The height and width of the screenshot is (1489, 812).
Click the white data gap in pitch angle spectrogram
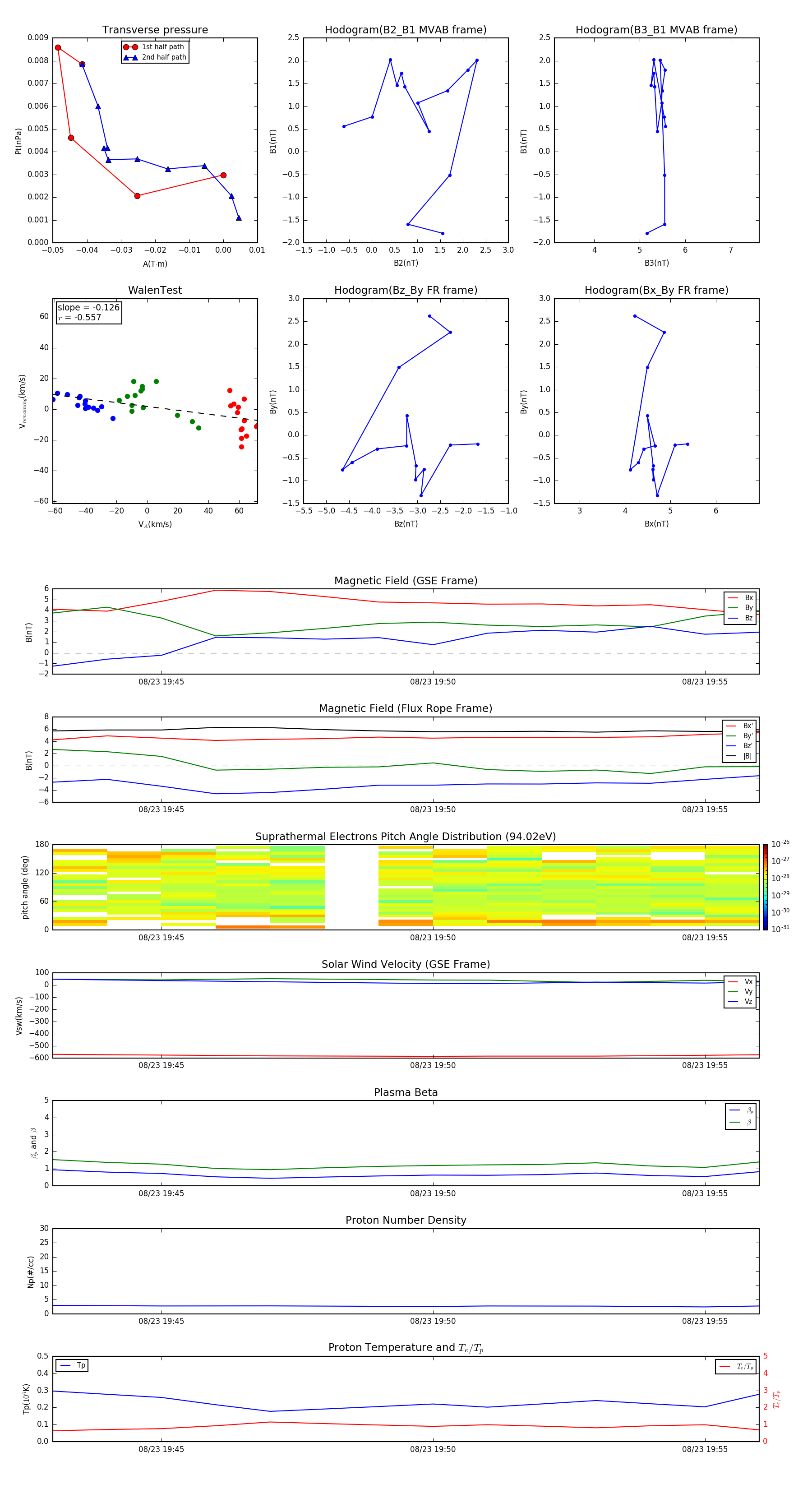pyautogui.click(x=351, y=887)
